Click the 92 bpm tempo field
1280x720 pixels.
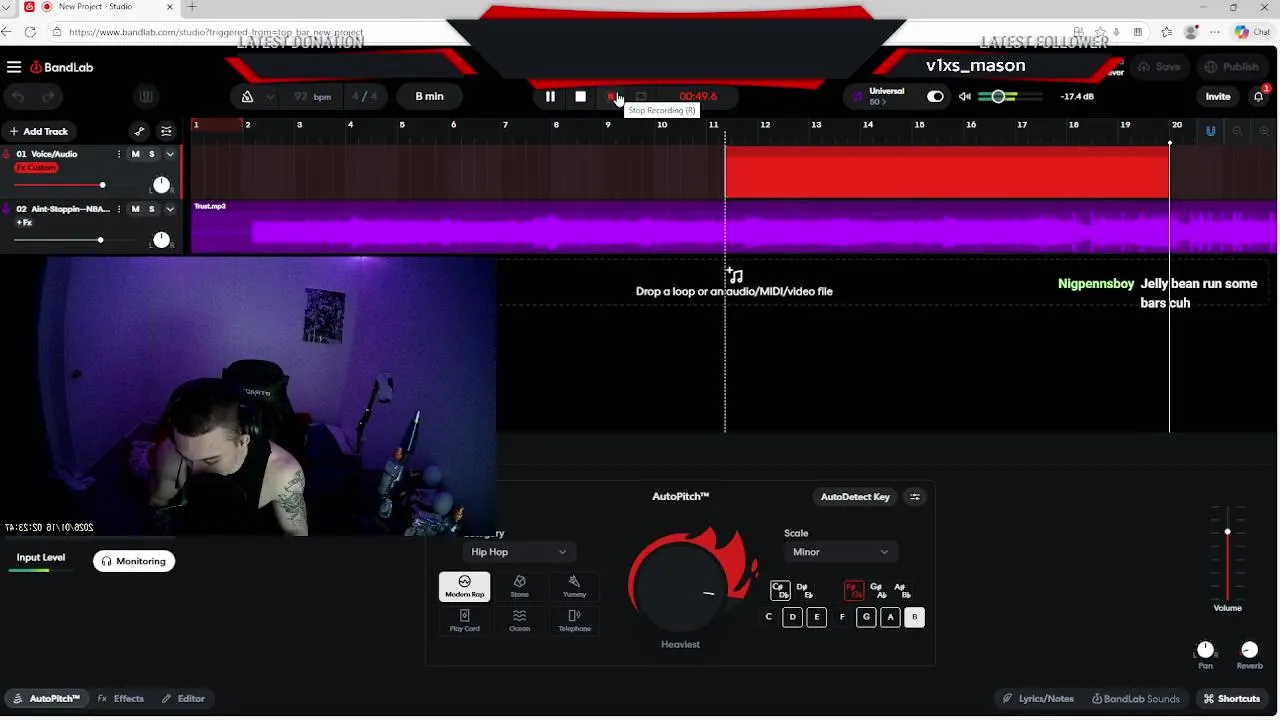point(312,97)
